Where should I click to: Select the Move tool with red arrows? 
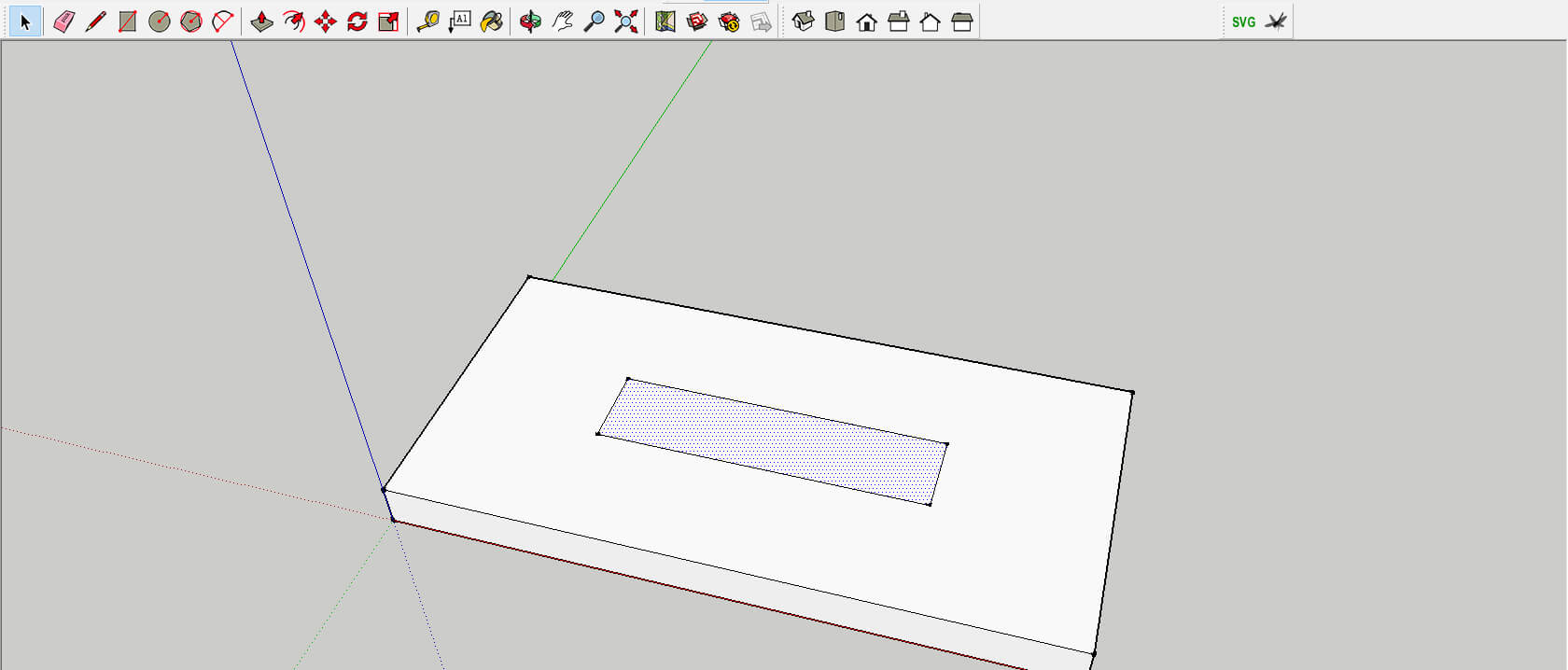pyautogui.click(x=325, y=21)
